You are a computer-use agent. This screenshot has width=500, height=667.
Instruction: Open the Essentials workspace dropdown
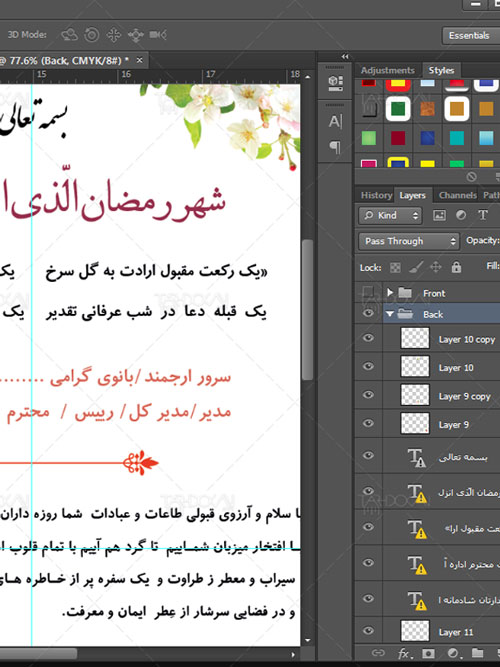471,36
